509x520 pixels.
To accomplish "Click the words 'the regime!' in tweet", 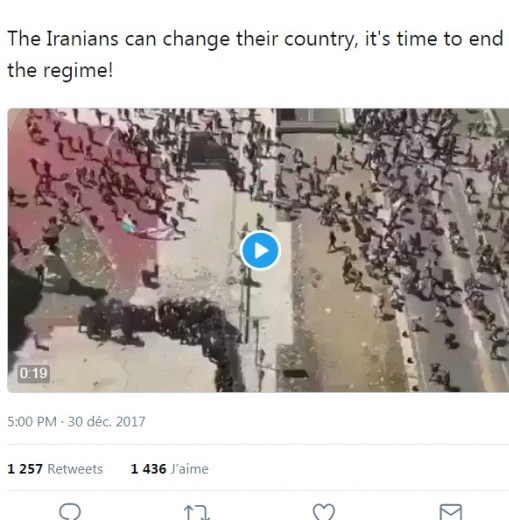I will click(60, 70).
